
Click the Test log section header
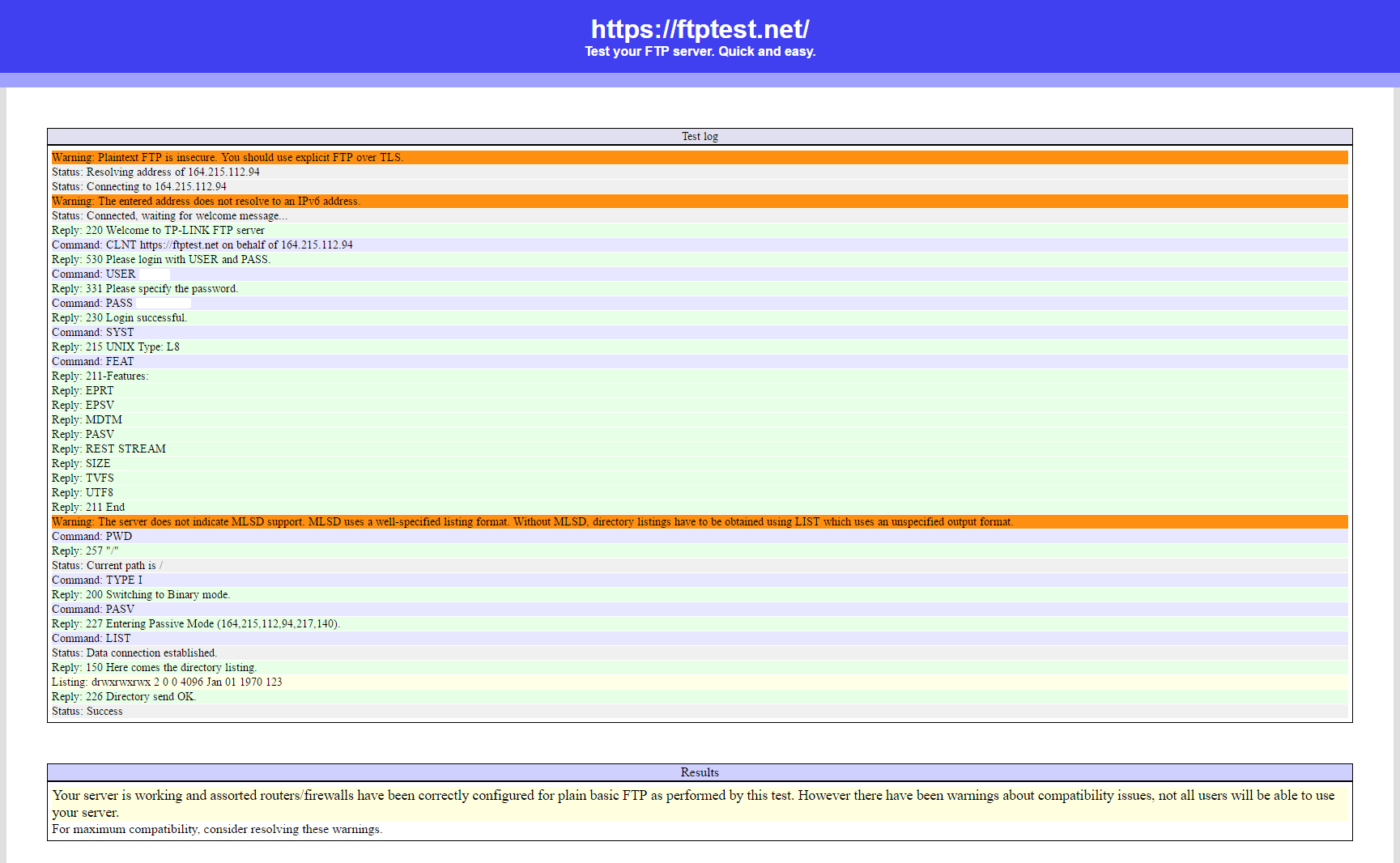click(700, 137)
